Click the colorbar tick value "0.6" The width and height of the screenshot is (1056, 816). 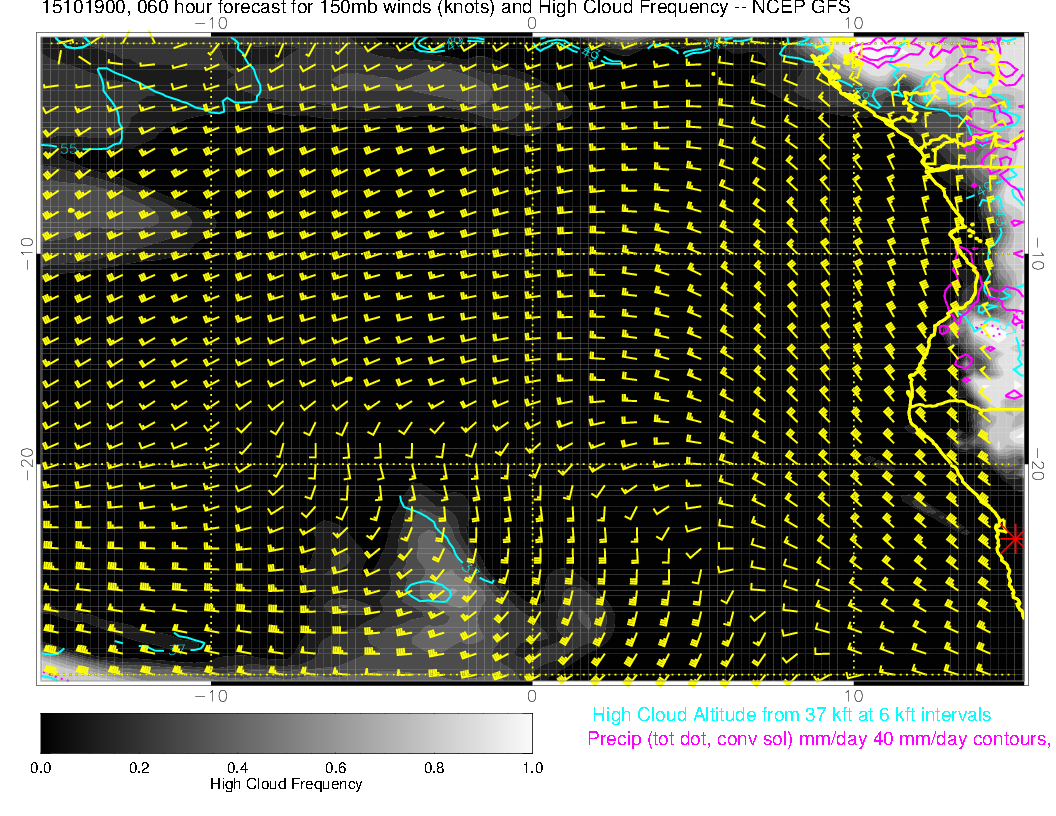click(x=335, y=768)
